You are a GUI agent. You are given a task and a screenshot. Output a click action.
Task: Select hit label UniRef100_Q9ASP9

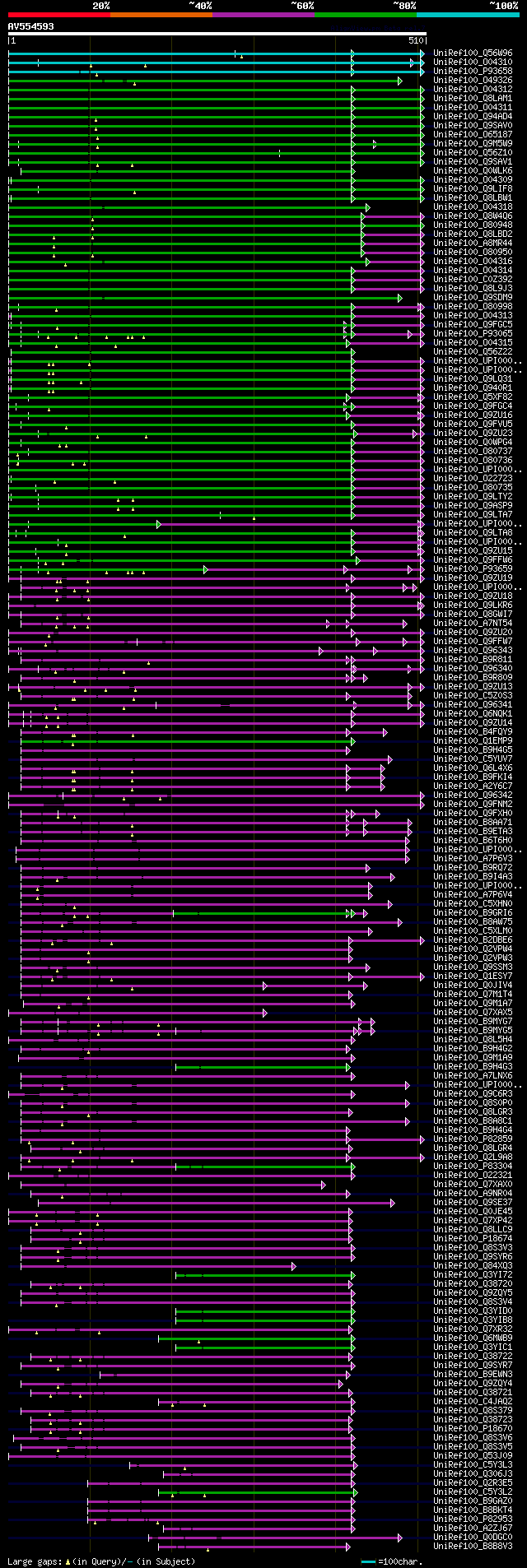coord(473,505)
